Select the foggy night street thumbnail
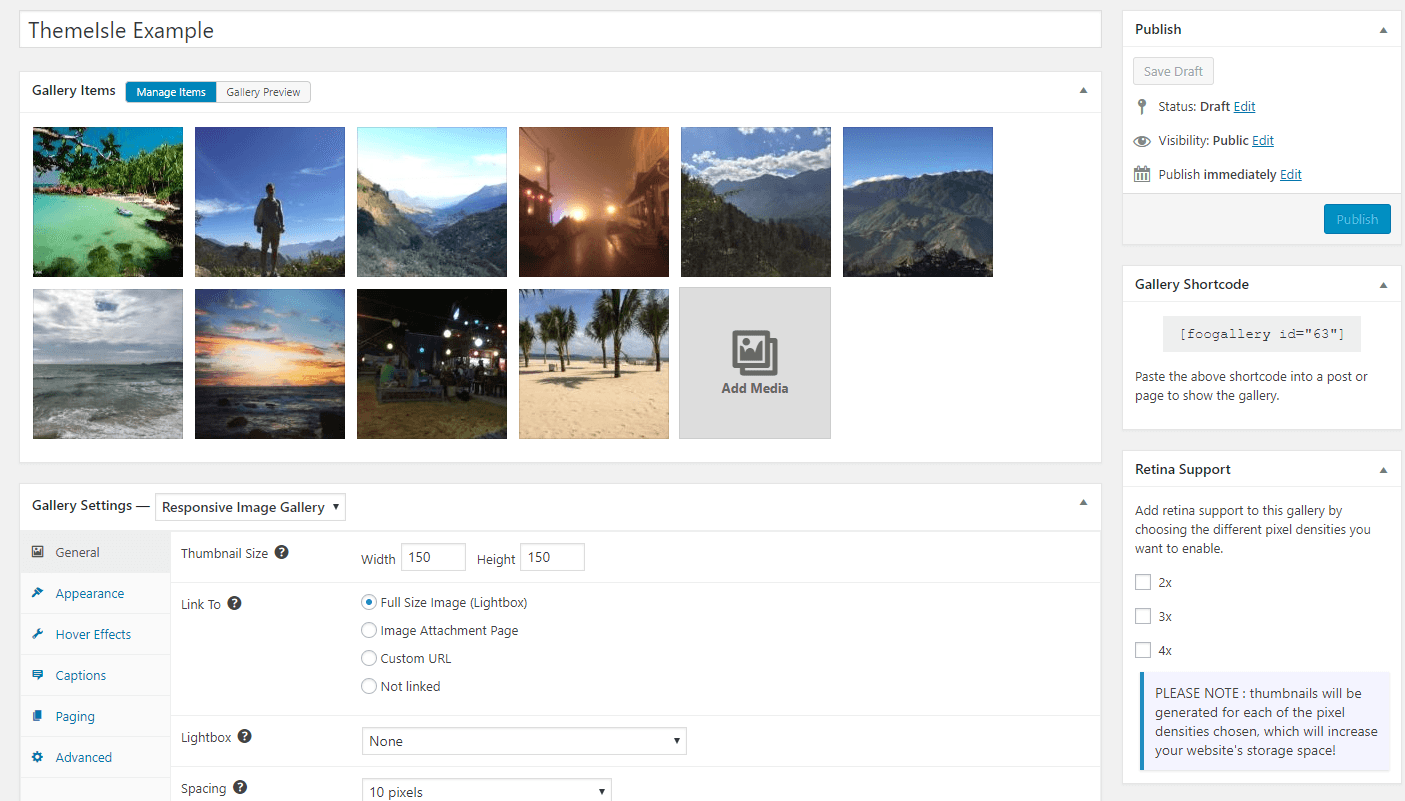The width and height of the screenshot is (1405, 801). (594, 202)
